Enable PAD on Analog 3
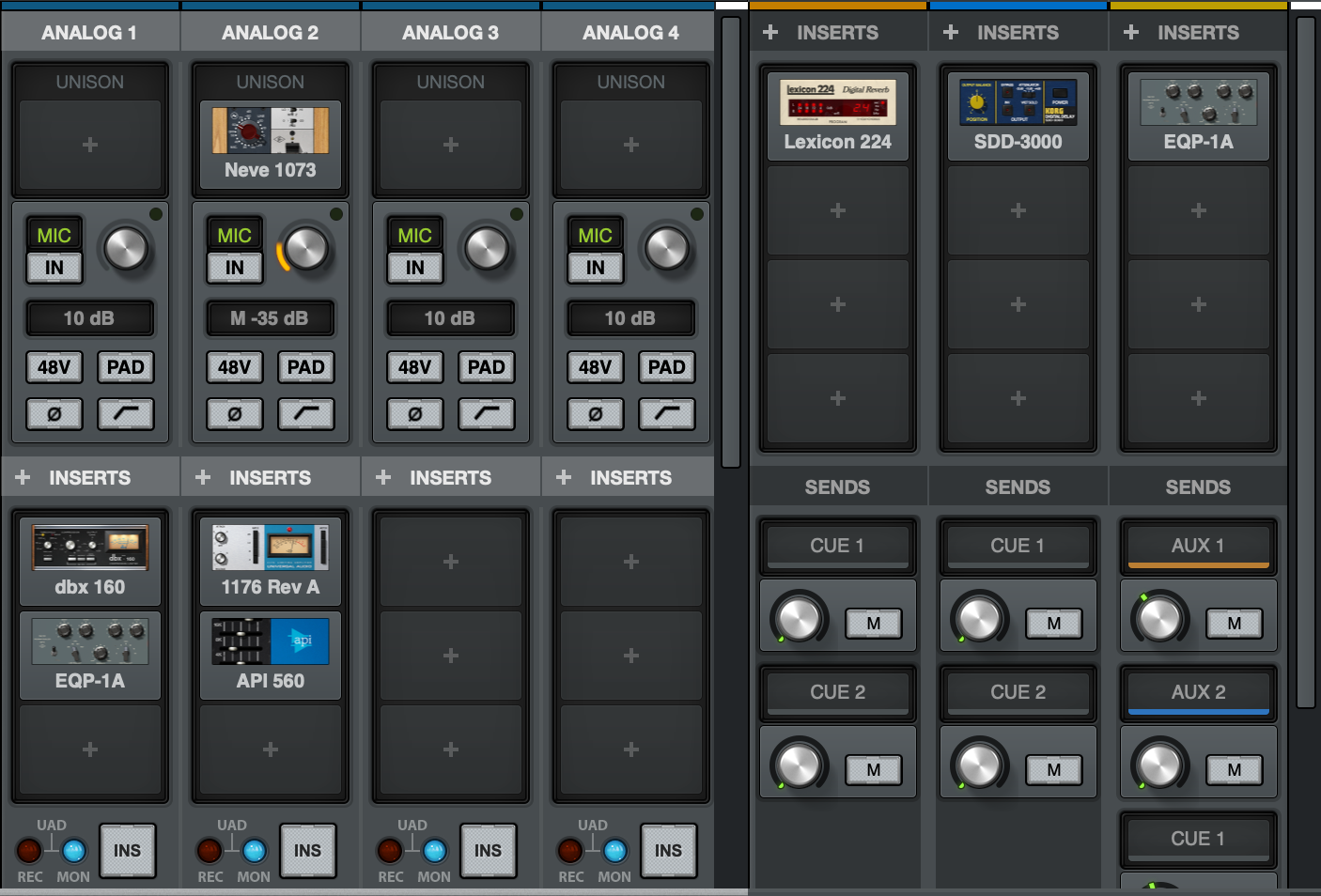1321x896 pixels. (x=487, y=367)
